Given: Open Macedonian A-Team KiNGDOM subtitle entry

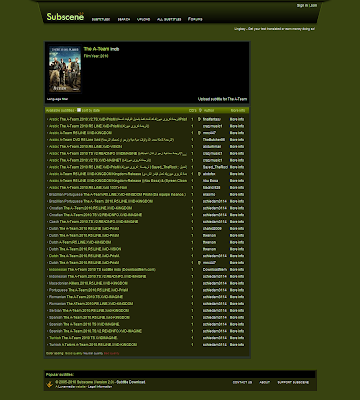Looking at the screenshot, I should coord(88,283).
